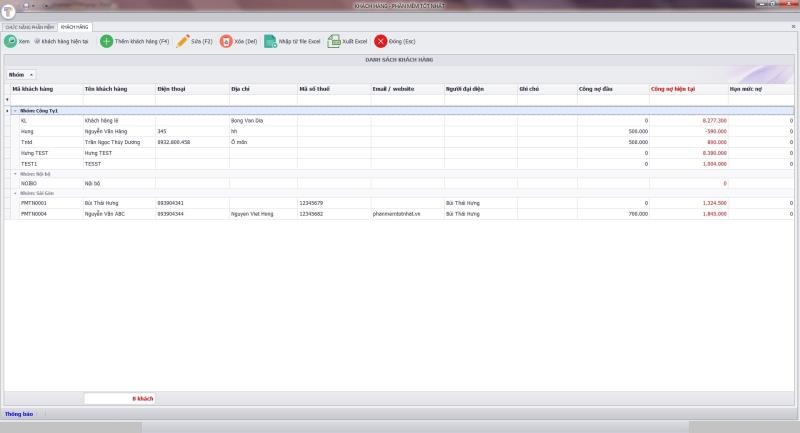Click the Tên khách hàng column header

[118, 88]
